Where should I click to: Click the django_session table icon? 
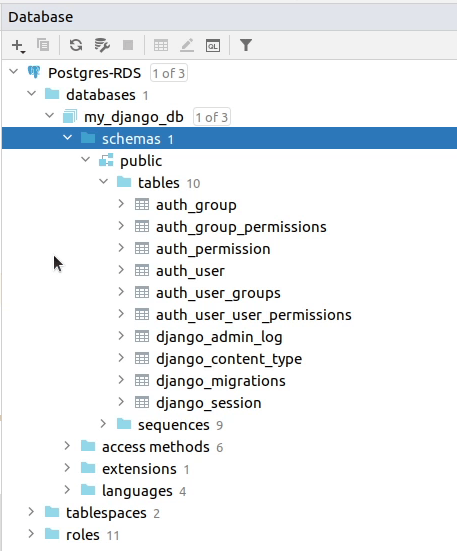point(142,402)
